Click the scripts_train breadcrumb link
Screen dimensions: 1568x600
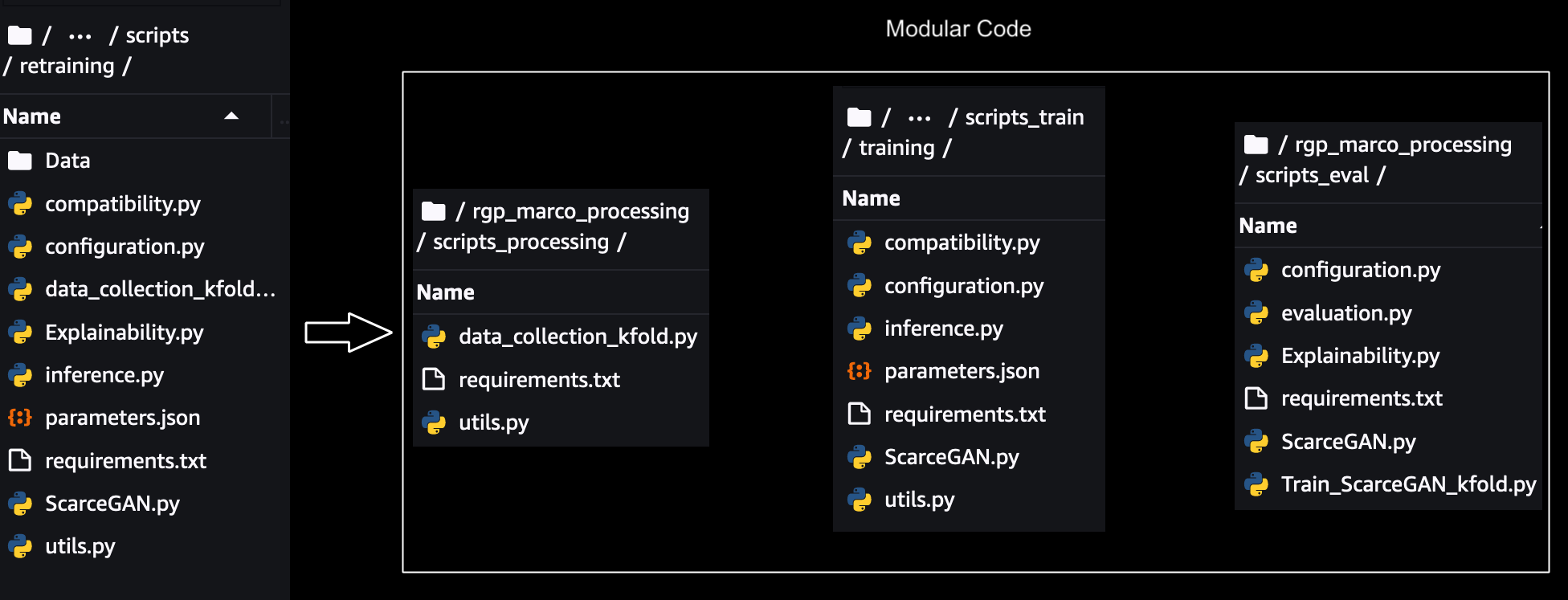click(1023, 117)
